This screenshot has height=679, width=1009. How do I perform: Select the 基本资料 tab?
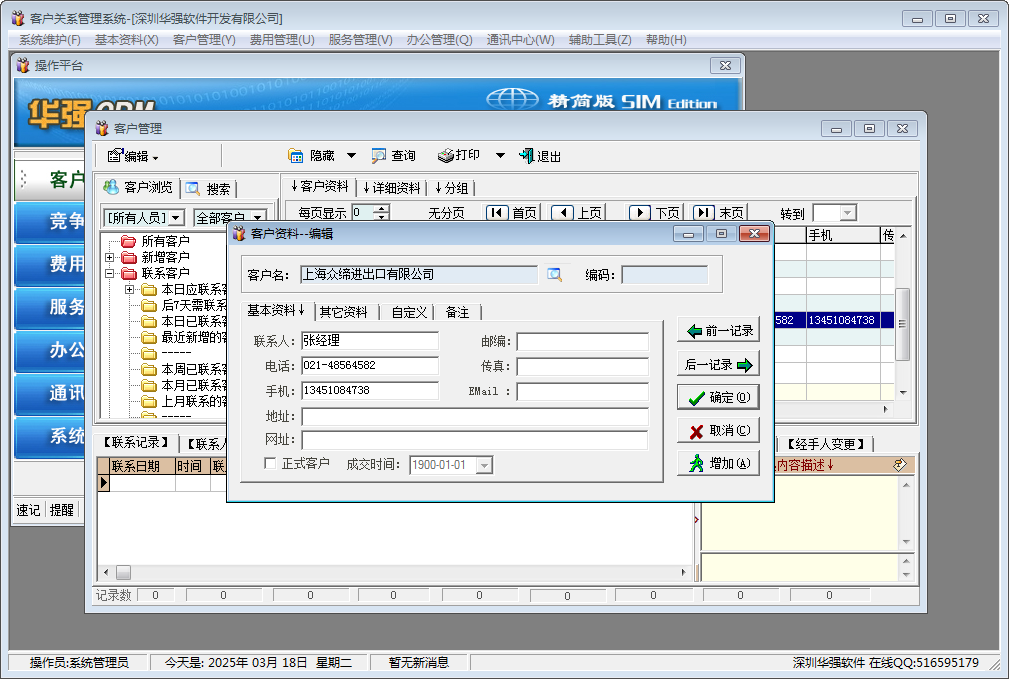tap(275, 310)
